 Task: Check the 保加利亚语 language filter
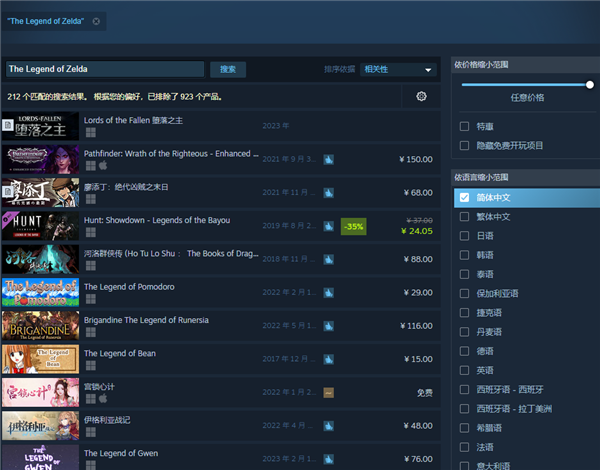[464, 293]
